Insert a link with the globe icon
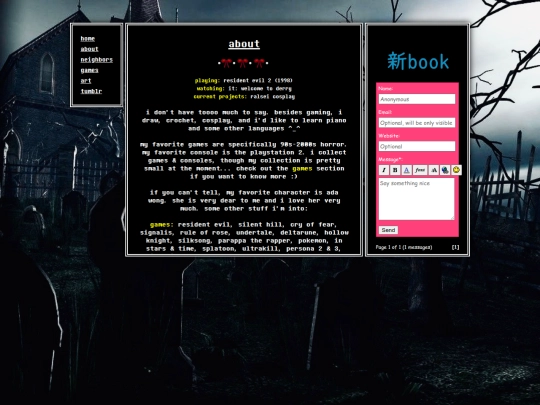Viewport: 540px width, 405px height. coord(445,170)
